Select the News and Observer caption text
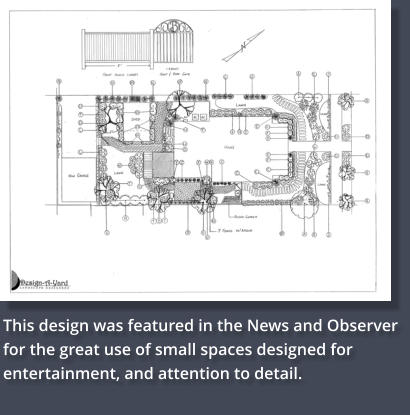Viewport: 410px width, 415px height. (200, 349)
